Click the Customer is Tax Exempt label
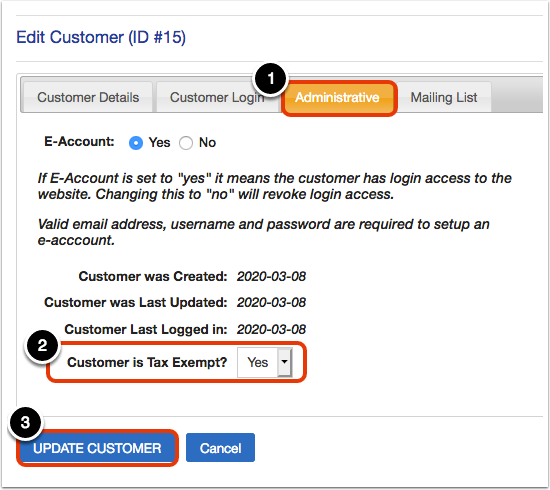Image resolution: width=550 pixels, height=490 pixels. 147,362
